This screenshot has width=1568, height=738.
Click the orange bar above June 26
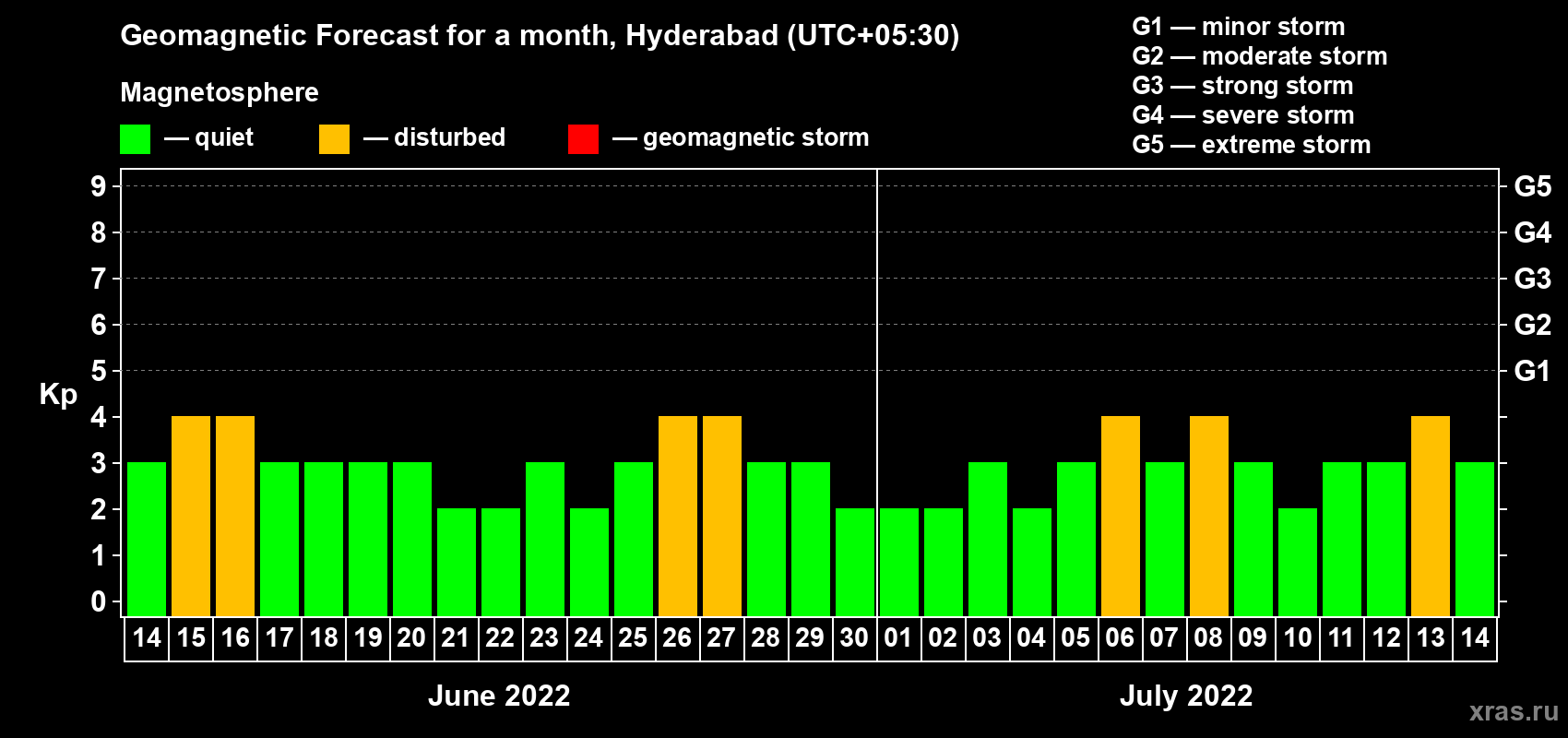click(678, 516)
